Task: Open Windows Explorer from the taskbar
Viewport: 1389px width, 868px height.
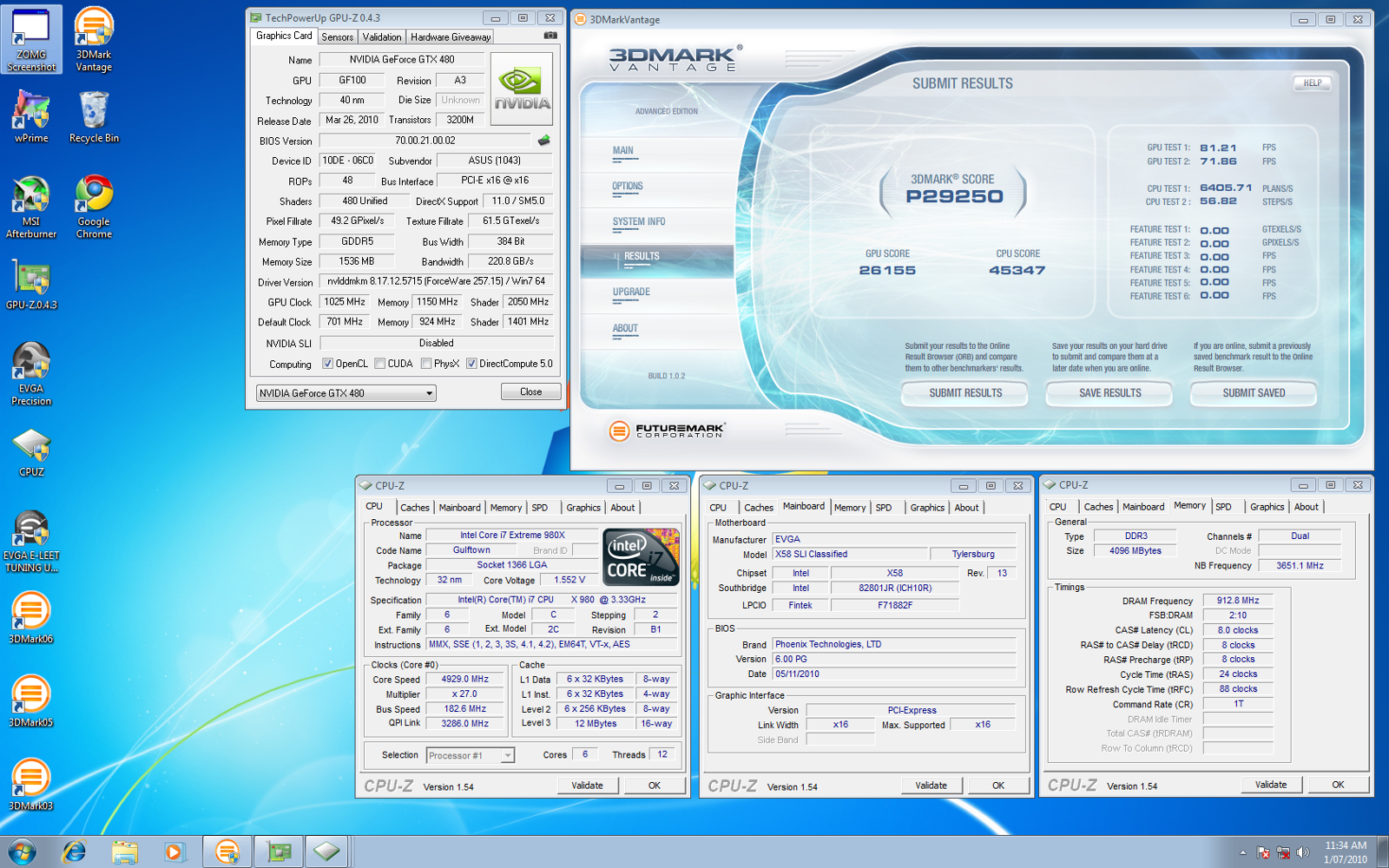Action: pyautogui.click(x=124, y=852)
